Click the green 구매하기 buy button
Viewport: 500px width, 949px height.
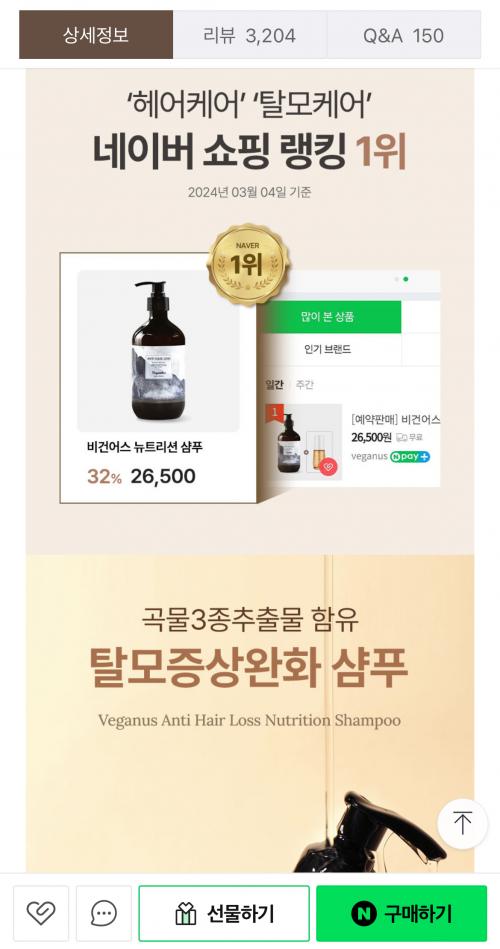[x=401, y=913]
